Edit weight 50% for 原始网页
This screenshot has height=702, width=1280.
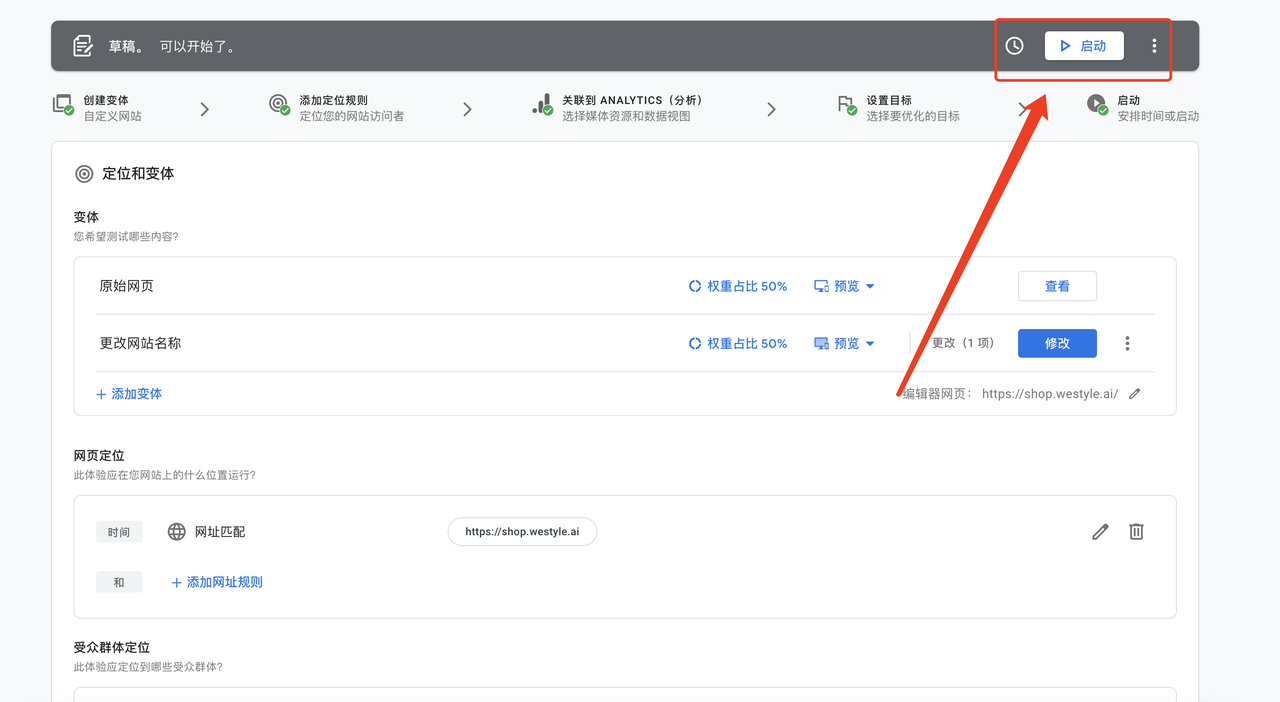click(738, 286)
